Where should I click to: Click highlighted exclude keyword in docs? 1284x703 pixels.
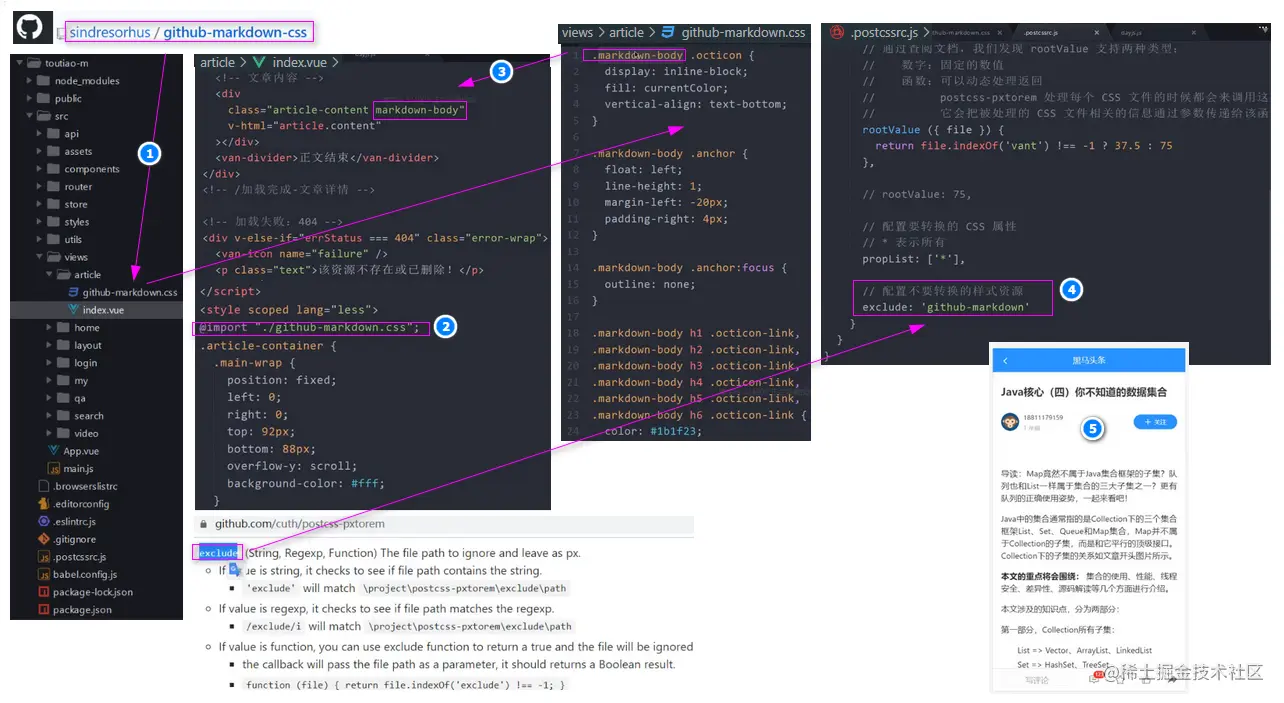pyautogui.click(x=217, y=553)
